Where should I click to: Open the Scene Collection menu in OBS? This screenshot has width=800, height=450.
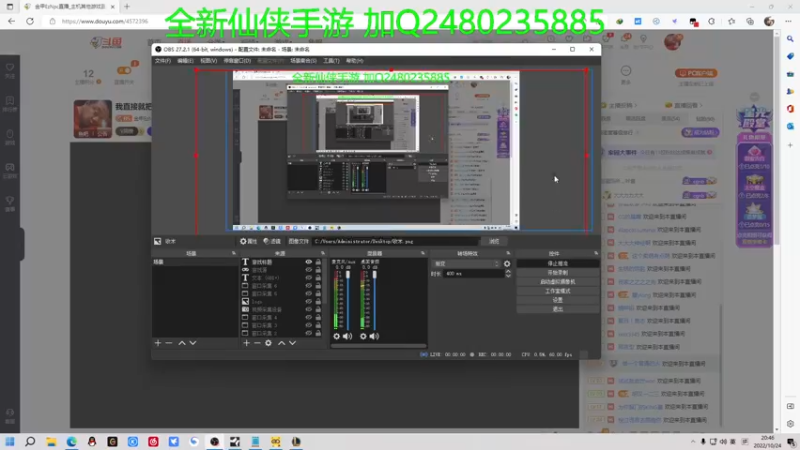(x=304, y=61)
